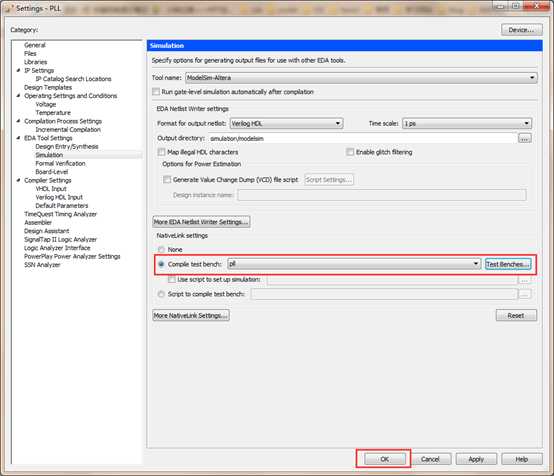Click the Device button
Screen dimensions: 554x476
click(521, 30)
